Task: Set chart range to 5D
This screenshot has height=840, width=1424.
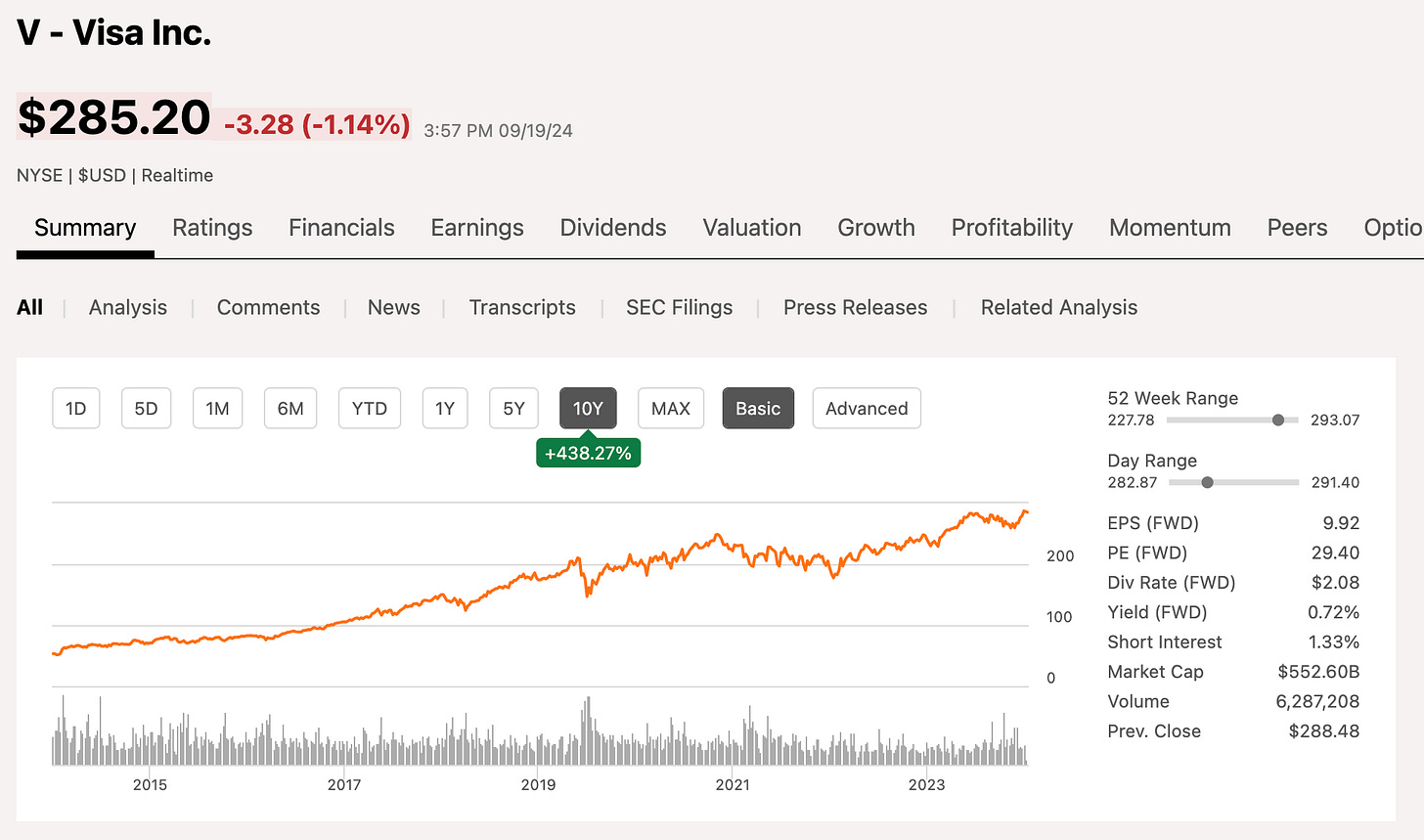Action: point(146,409)
